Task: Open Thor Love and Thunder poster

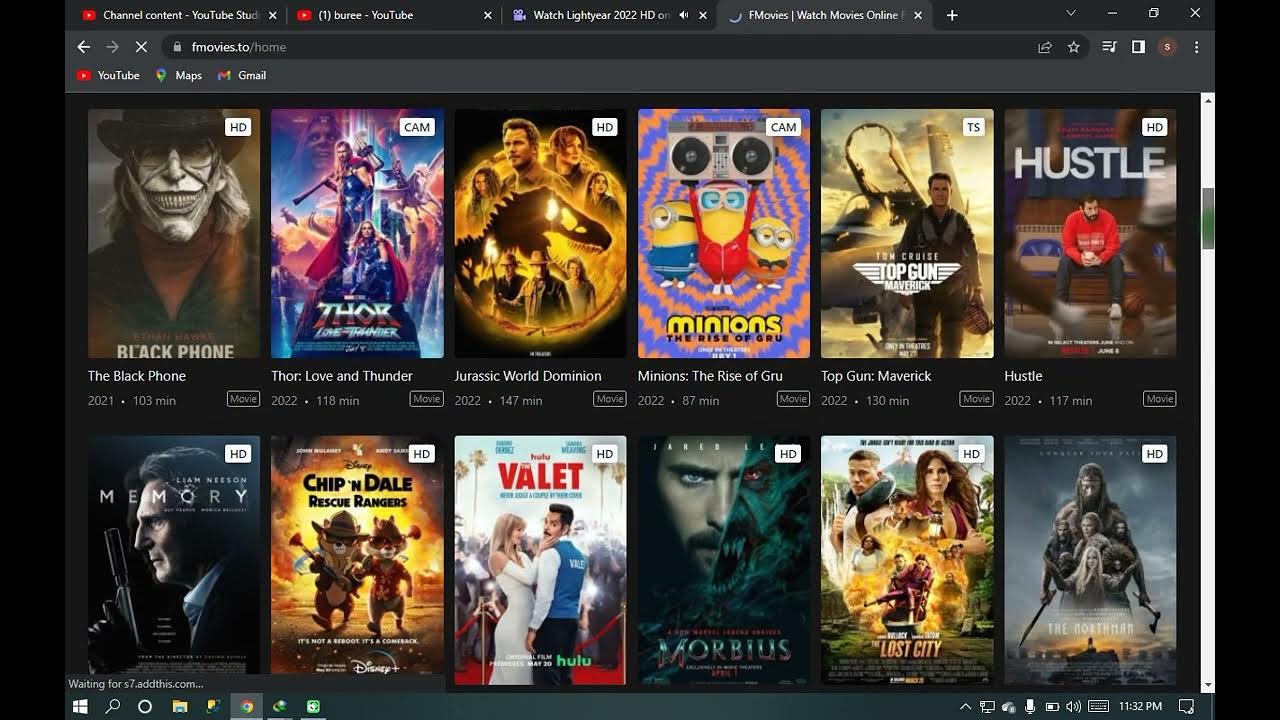Action: point(357,233)
